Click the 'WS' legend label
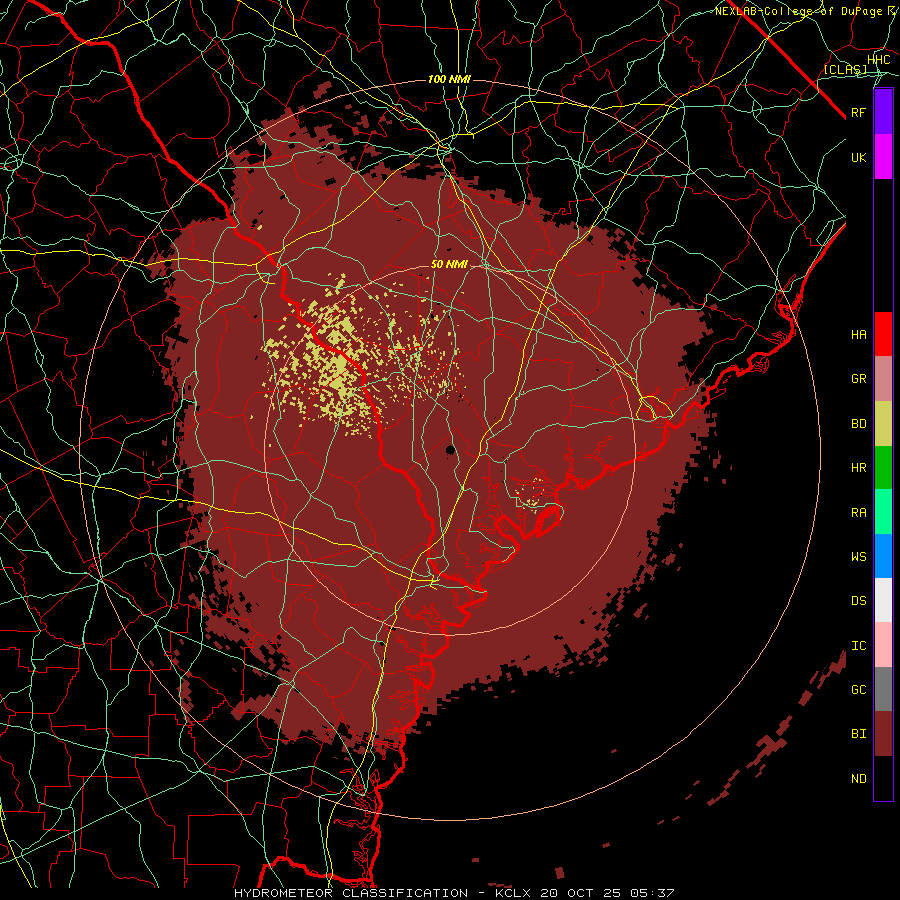This screenshot has height=900, width=900. pos(858,557)
